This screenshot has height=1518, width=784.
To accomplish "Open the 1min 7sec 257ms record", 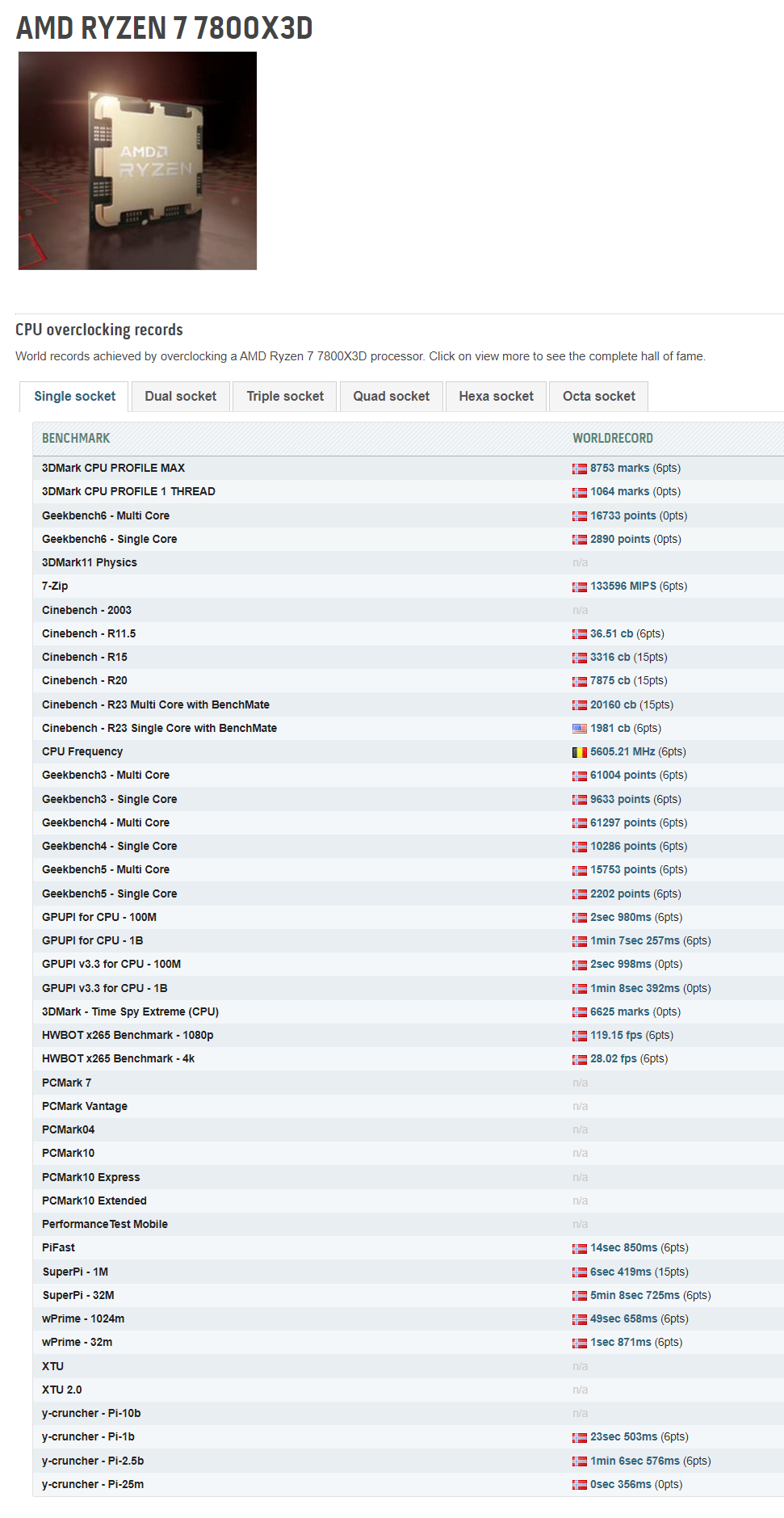I will click(635, 940).
